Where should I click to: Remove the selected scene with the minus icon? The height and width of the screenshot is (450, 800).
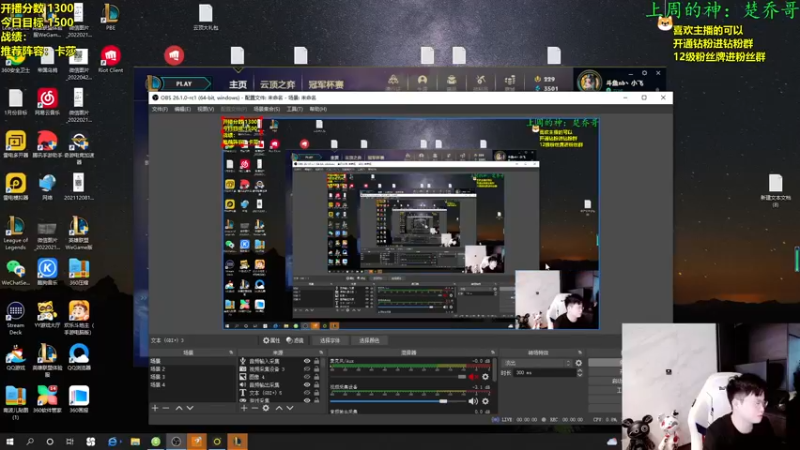click(x=166, y=408)
